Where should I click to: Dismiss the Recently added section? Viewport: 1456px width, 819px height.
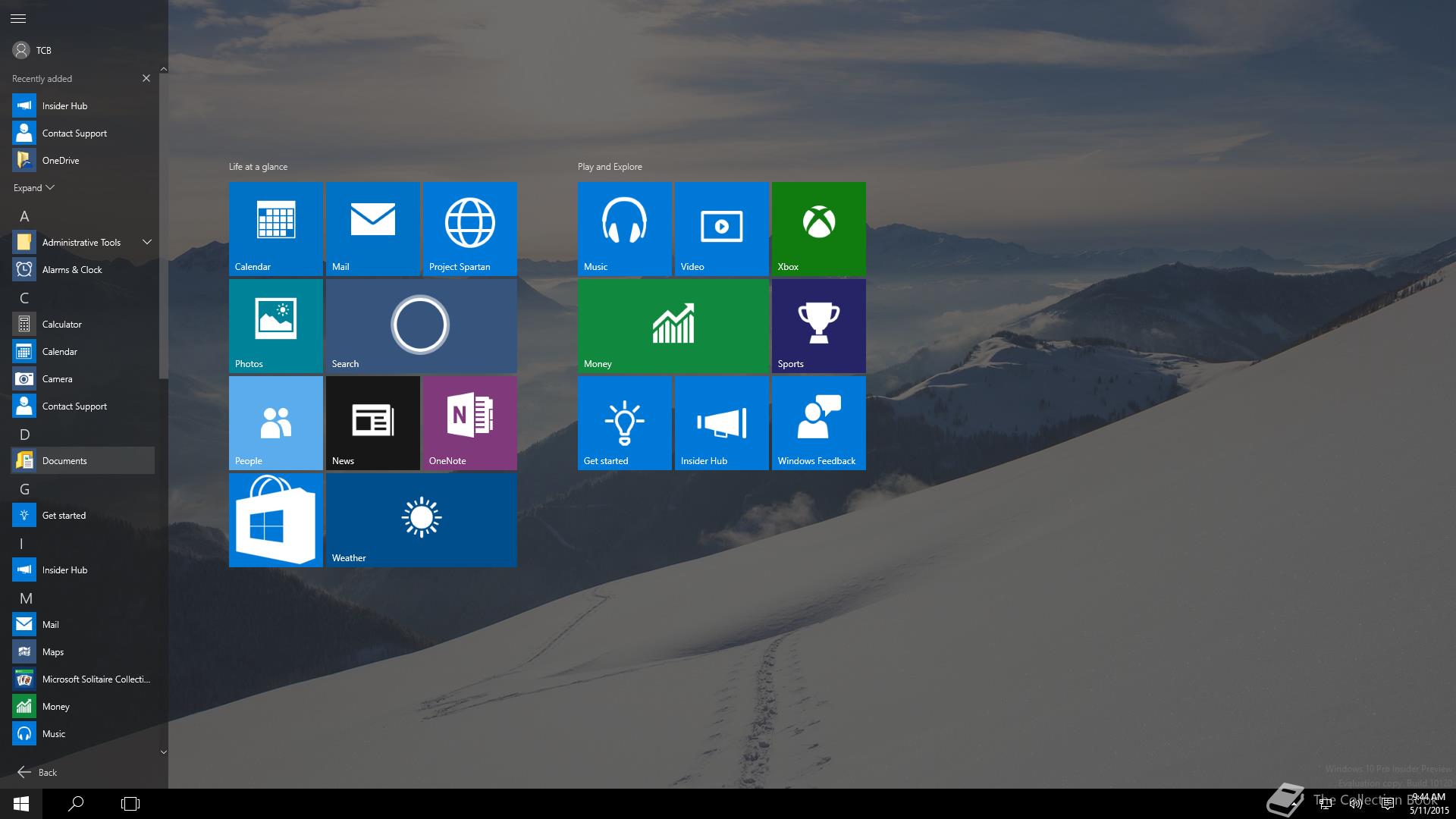(x=146, y=78)
